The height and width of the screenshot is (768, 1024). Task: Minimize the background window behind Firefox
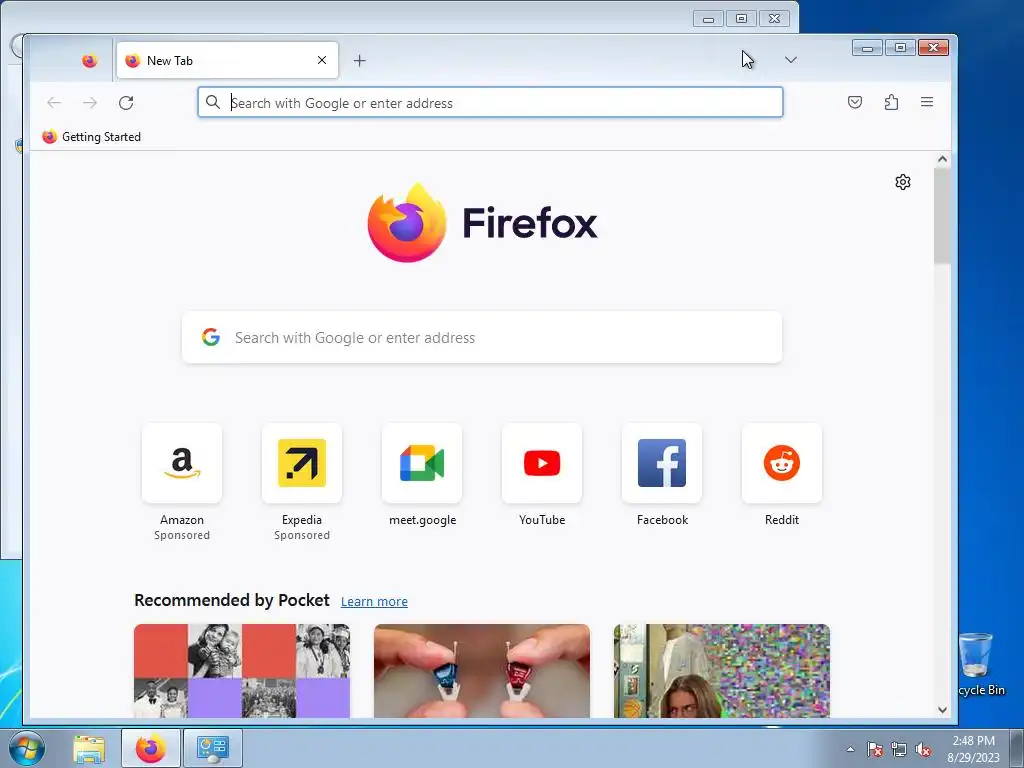tap(708, 19)
